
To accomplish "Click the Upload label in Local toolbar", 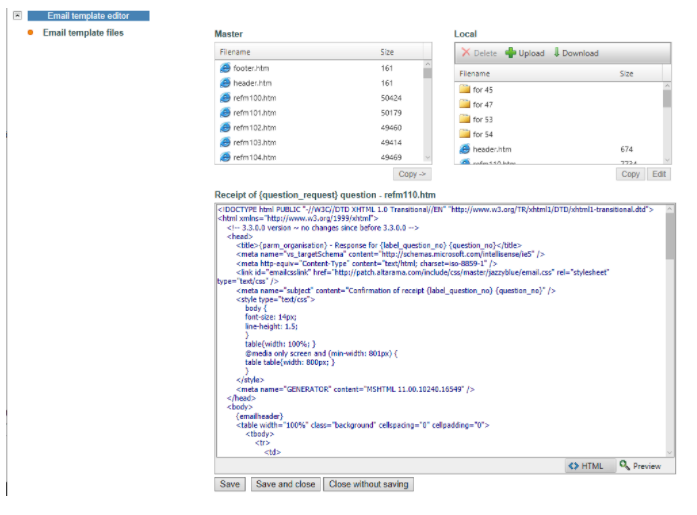I will 531,53.
